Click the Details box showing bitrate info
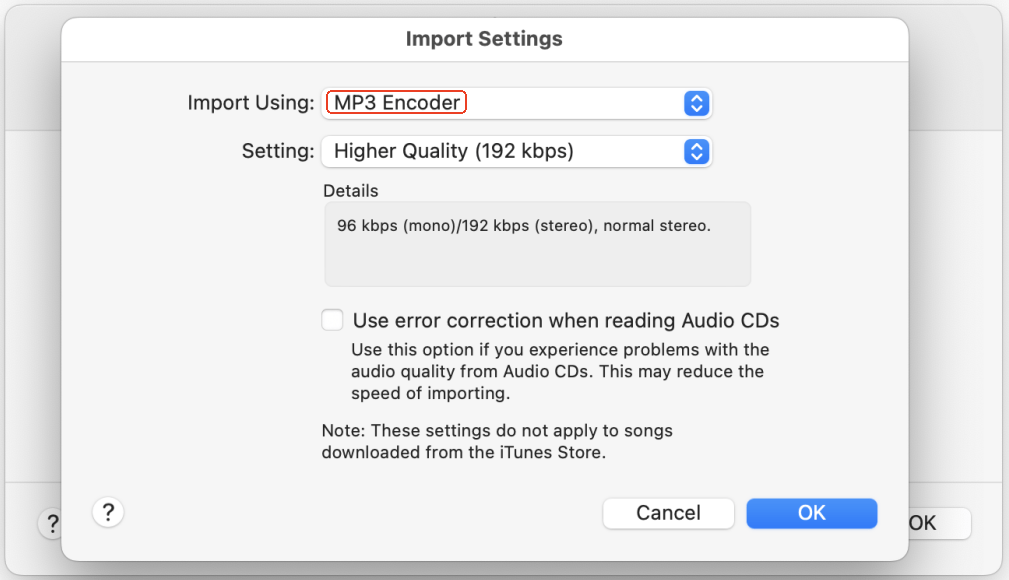The height and width of the screenshot is (580, 1009). 537,244
